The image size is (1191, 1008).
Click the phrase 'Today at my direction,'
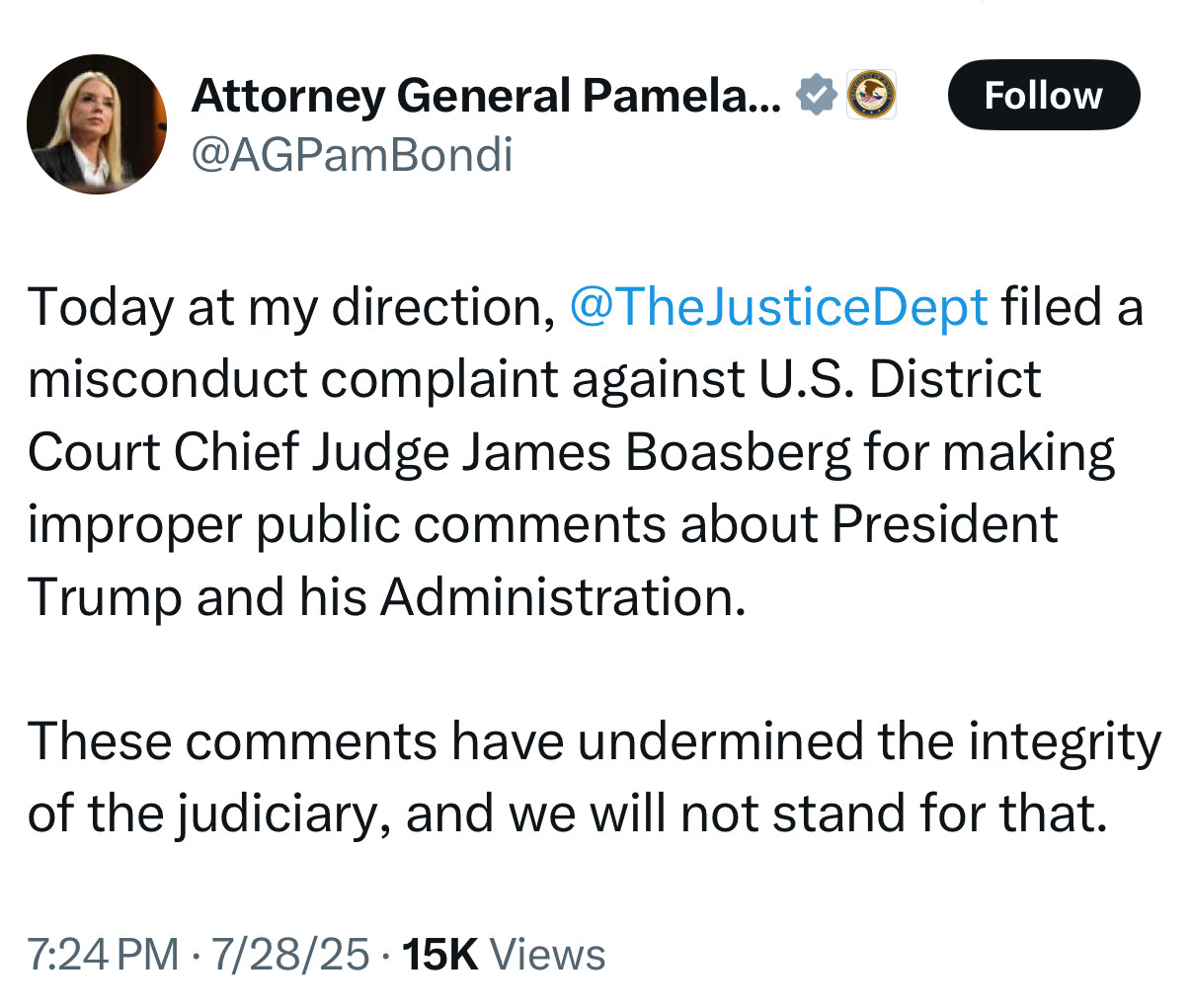point(291,307)
